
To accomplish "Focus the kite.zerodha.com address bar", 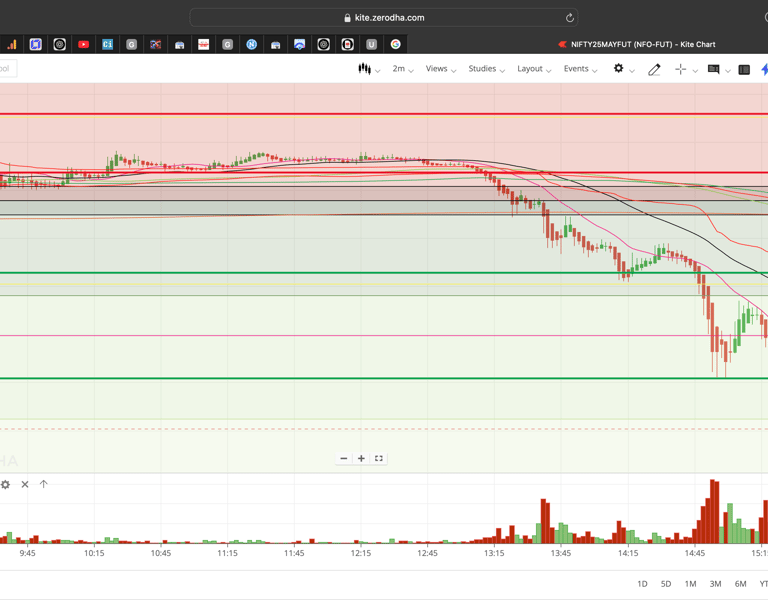I will tap(384, 18).
